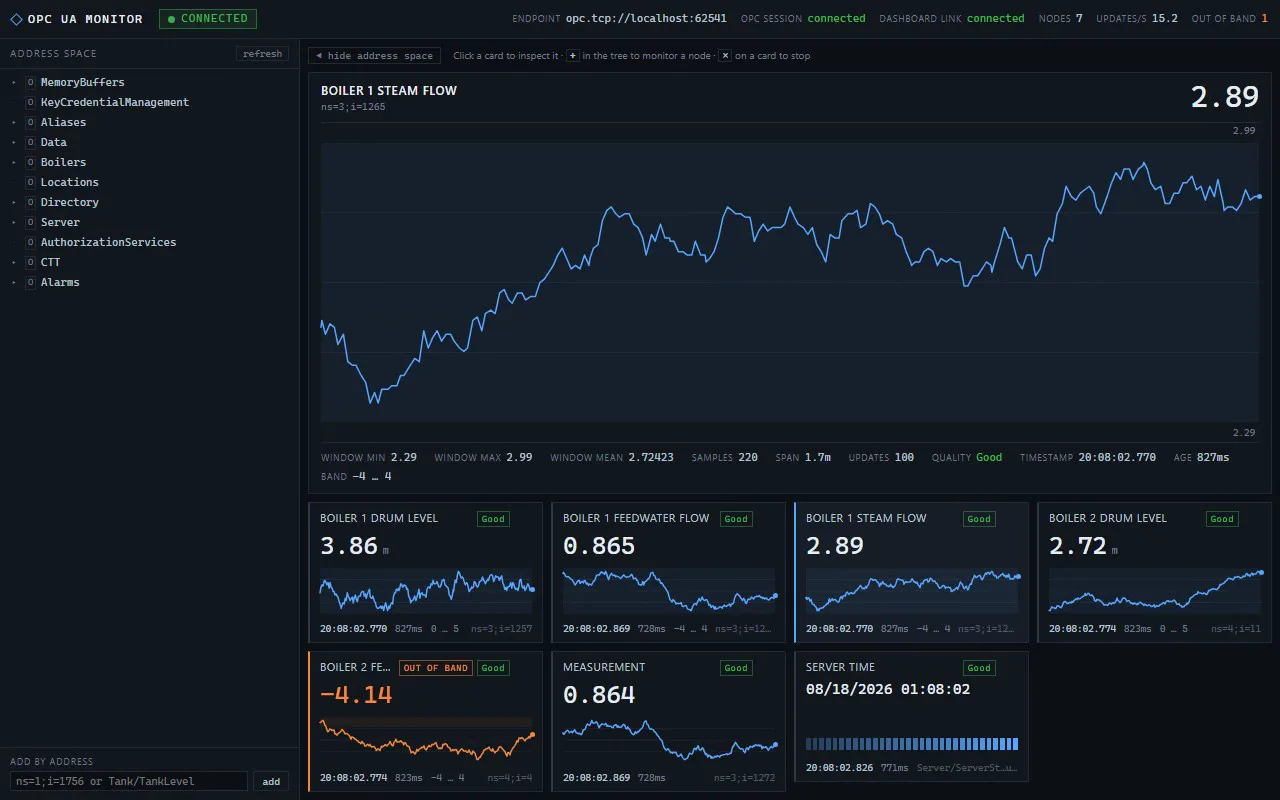Click the add button for address

pyautogui.click(x=271, y=782)
